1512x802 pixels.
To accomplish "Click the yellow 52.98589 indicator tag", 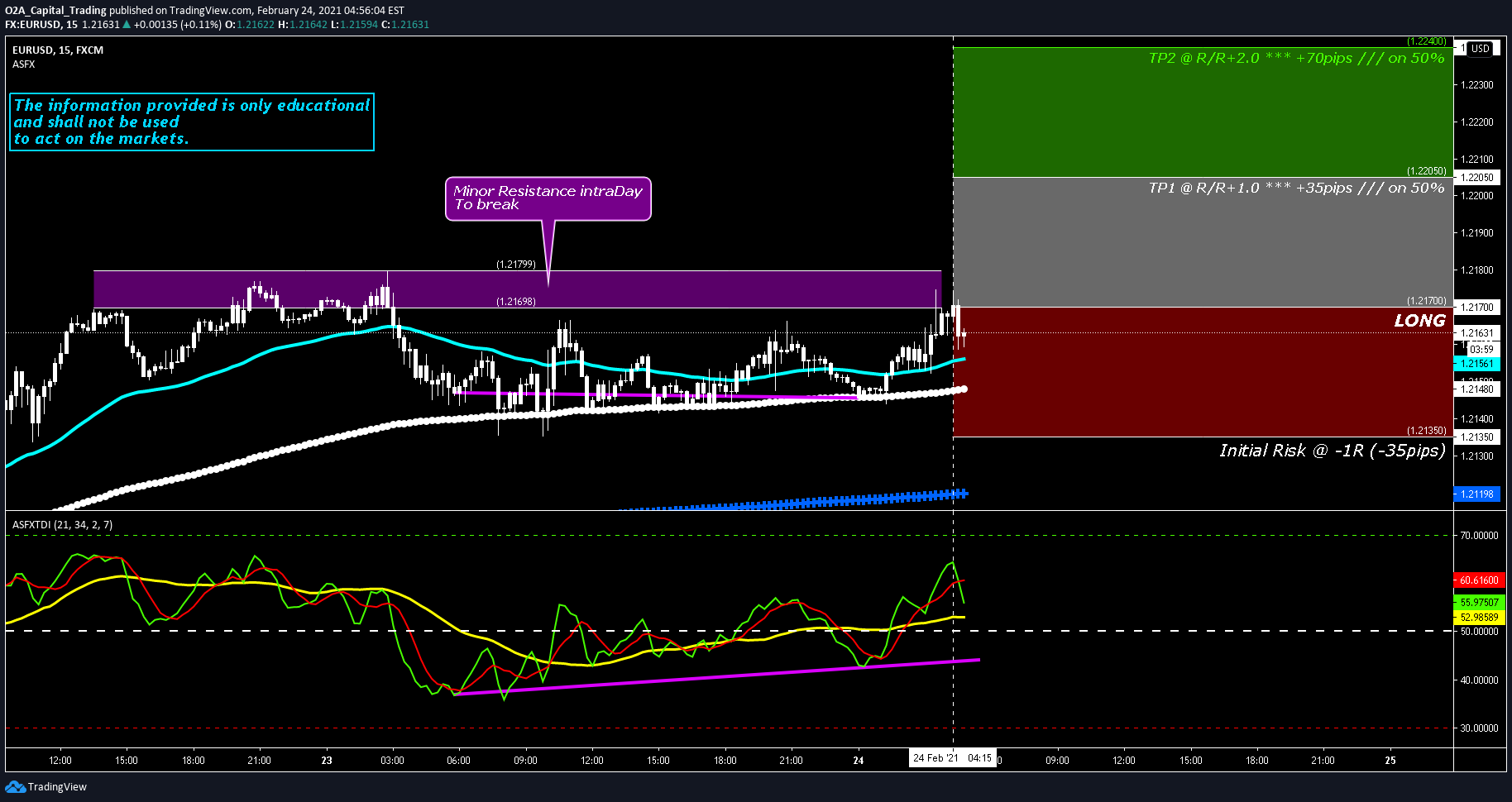I will (1479, 618).
